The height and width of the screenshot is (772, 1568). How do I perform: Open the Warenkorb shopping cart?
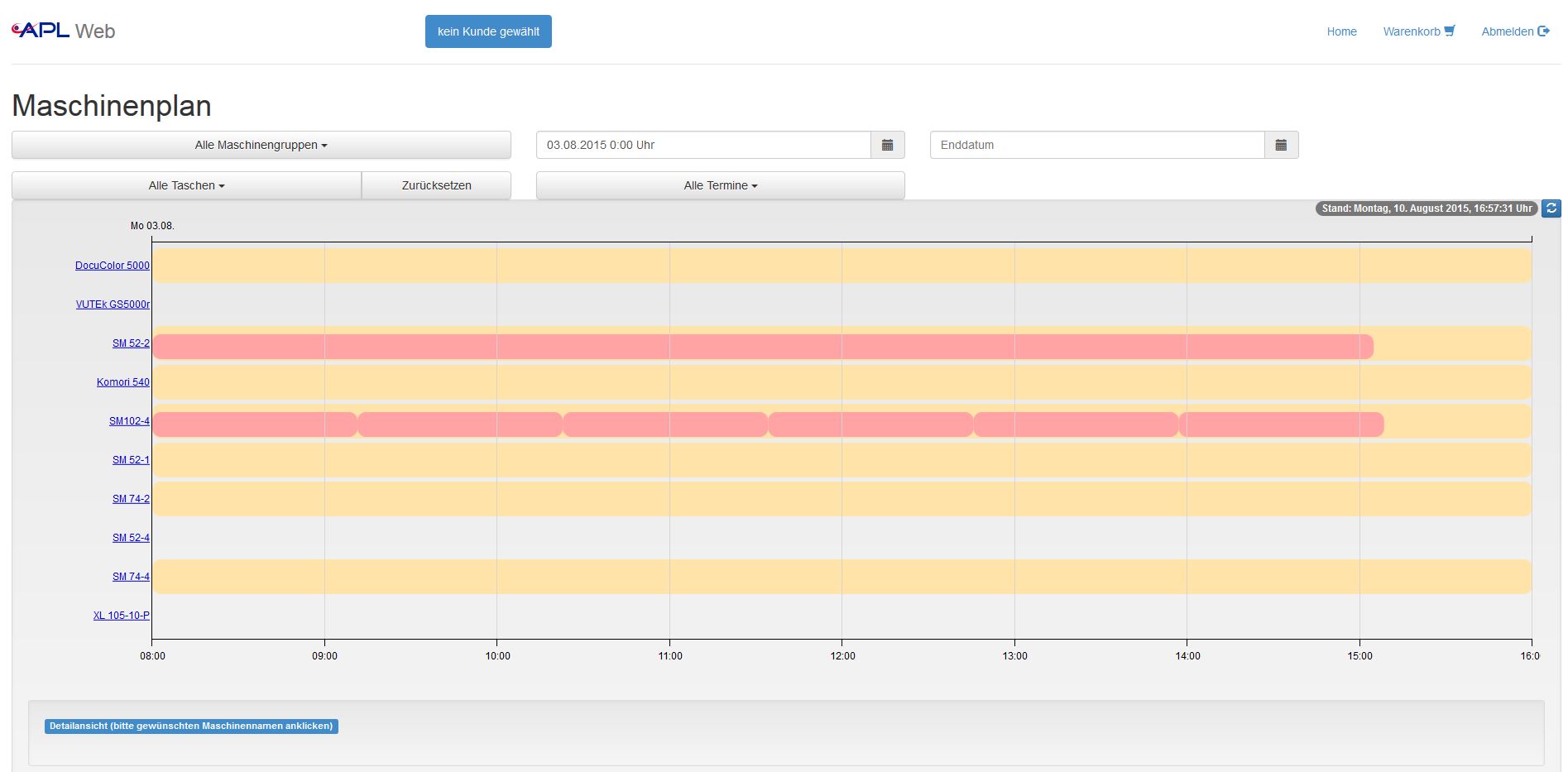click(1418, 31)
